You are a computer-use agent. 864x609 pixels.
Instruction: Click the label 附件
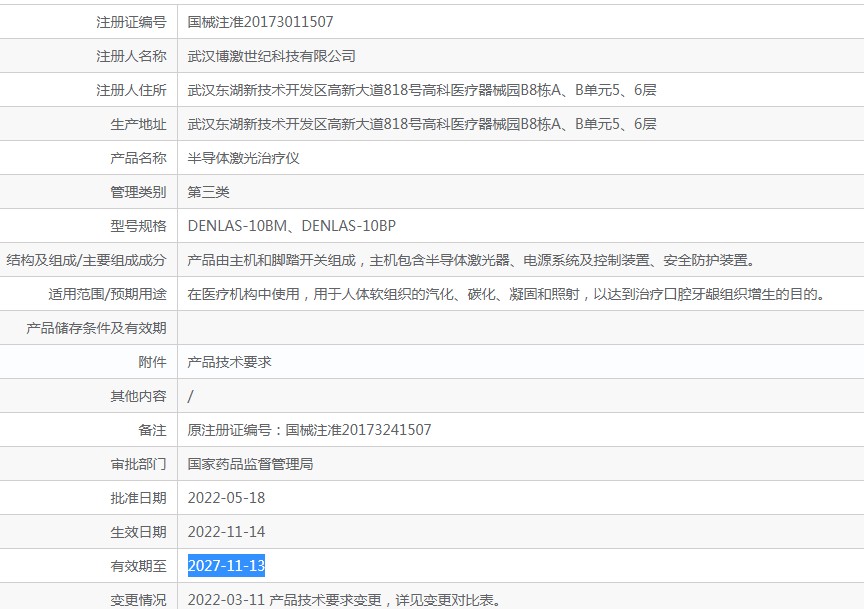click(152, 362)
